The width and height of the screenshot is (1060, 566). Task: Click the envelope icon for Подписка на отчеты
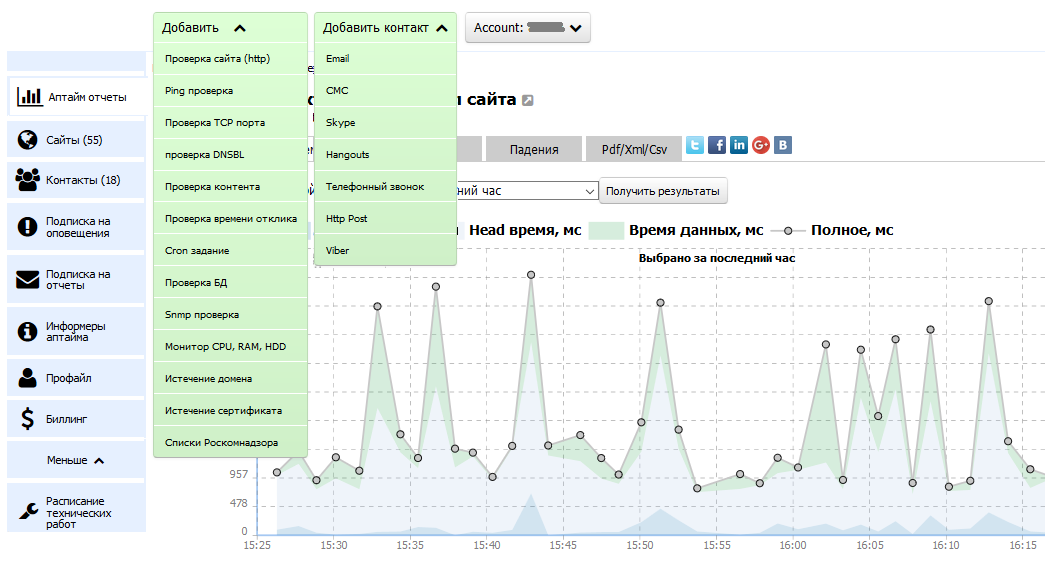[x=28, y=279]
